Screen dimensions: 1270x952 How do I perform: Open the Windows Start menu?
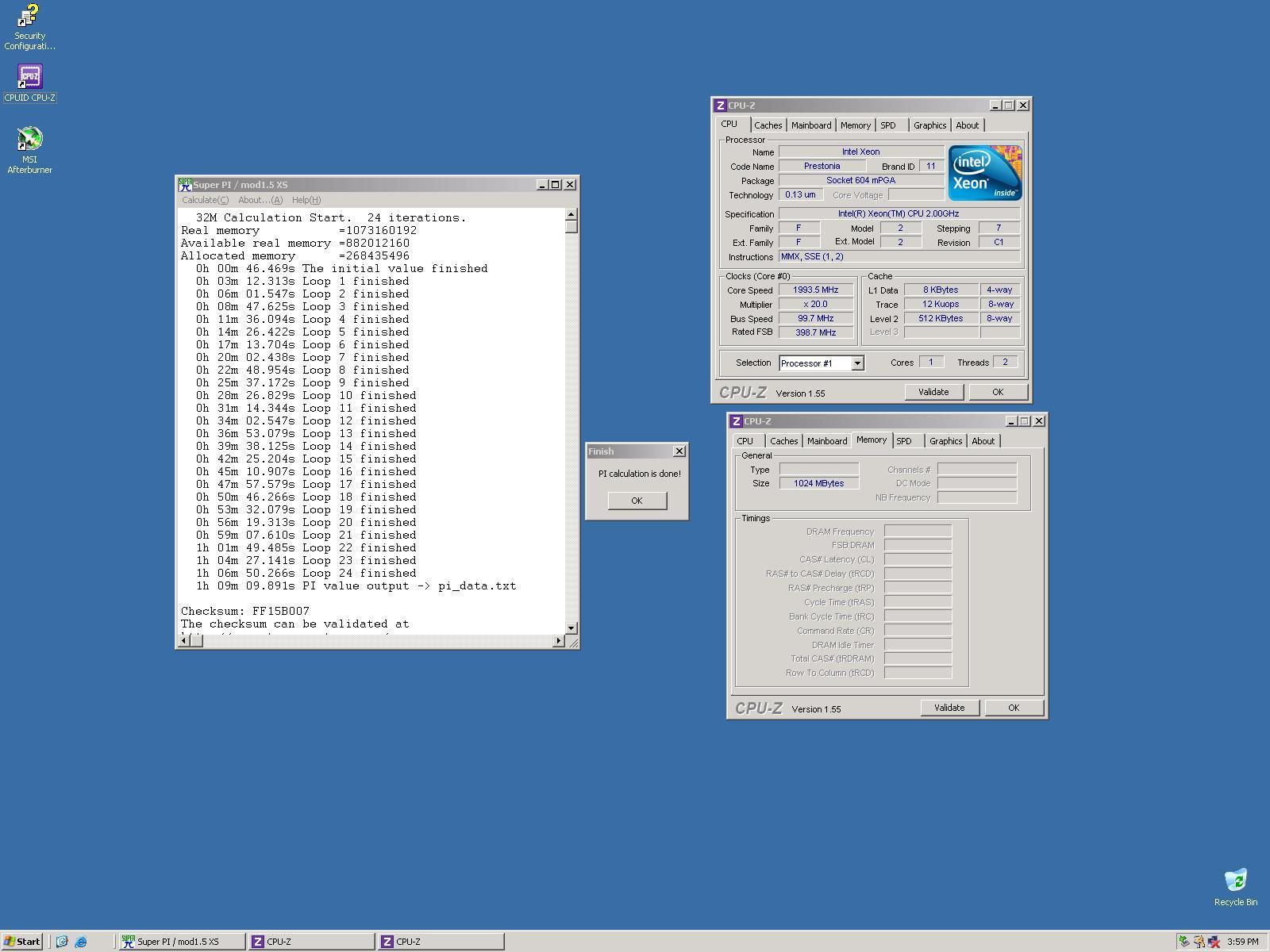21,942
